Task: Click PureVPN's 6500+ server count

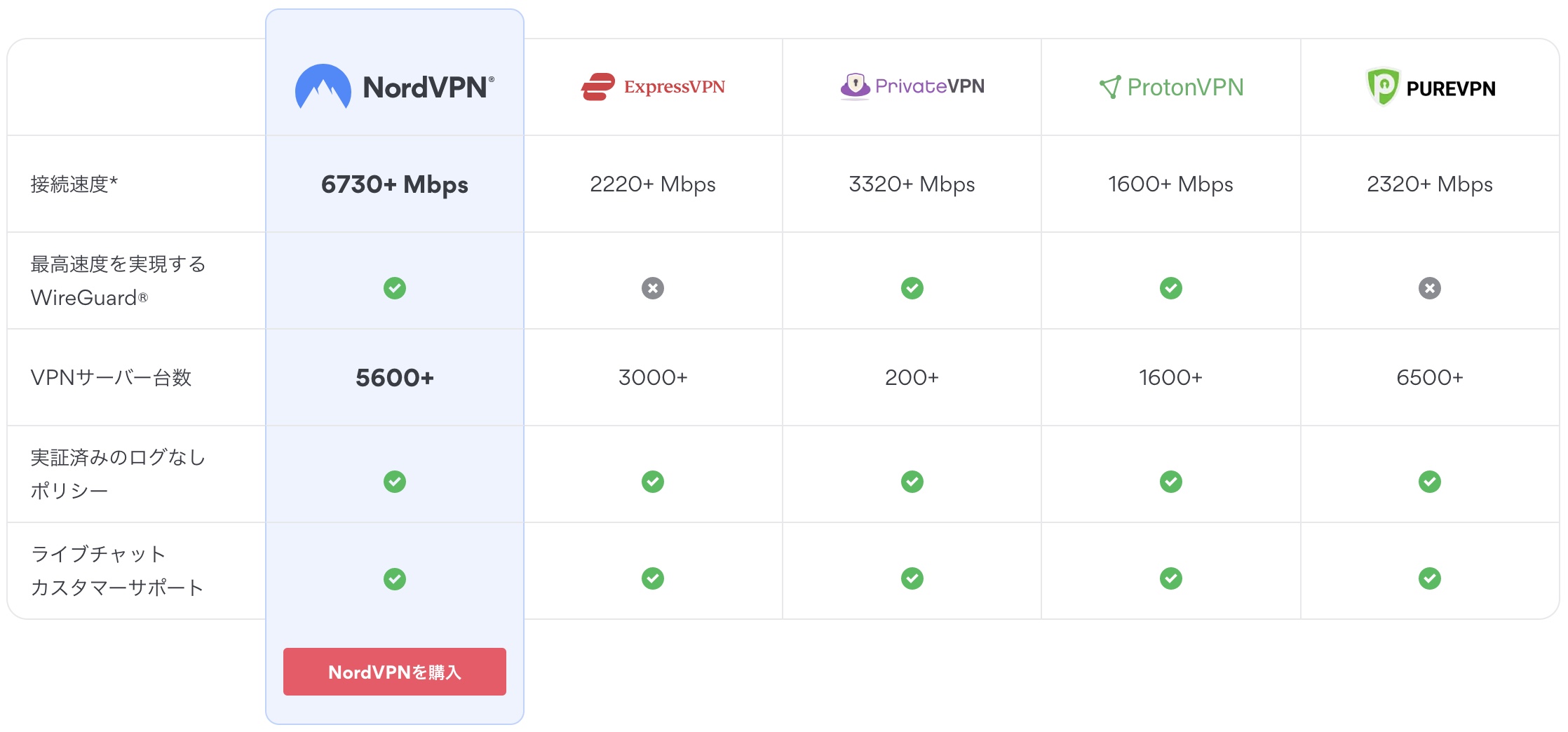Action: tap(1430, 378)
